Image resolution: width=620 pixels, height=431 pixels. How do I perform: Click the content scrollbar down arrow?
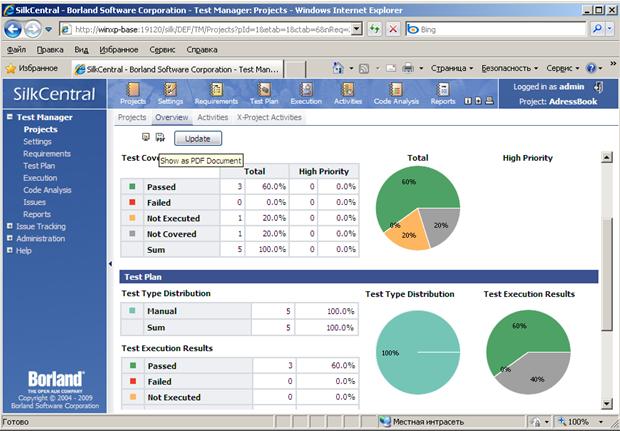point(607,403)
